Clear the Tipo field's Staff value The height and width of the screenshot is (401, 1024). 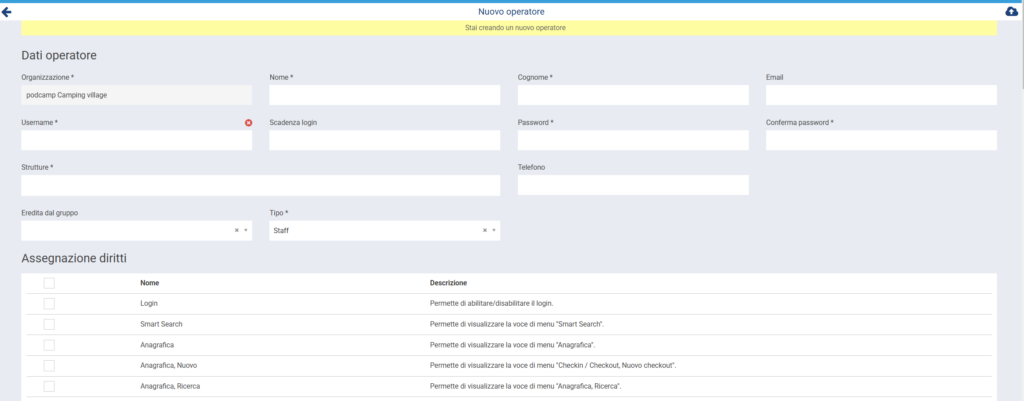[485, 230]
